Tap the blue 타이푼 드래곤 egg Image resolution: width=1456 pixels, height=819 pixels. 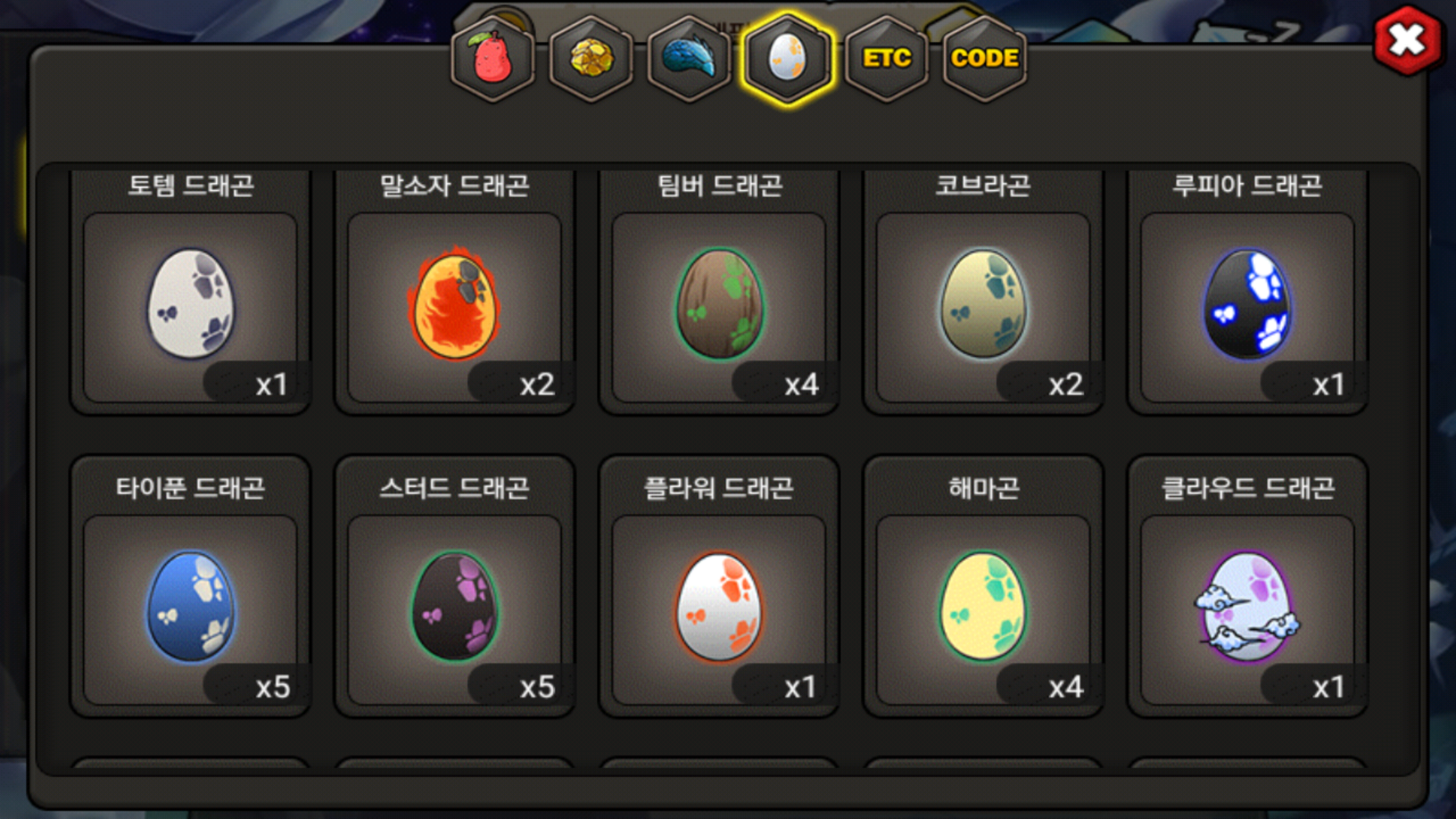pyautogui.click(x=191, y=606)
